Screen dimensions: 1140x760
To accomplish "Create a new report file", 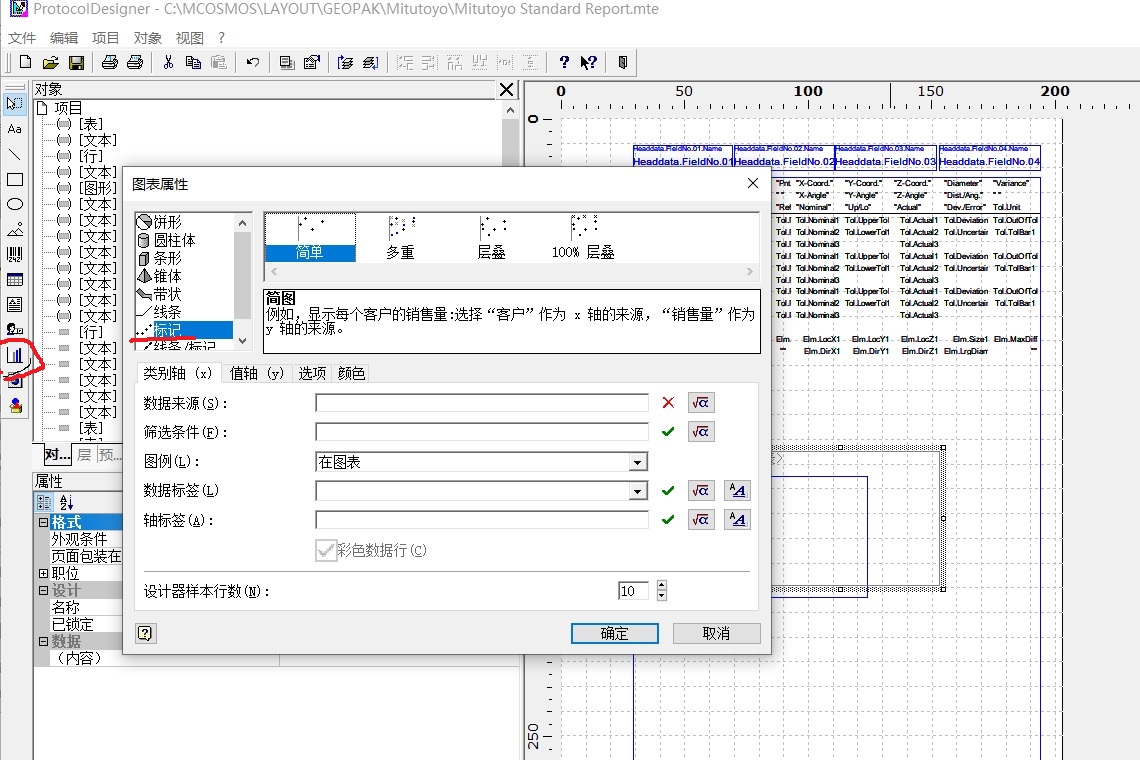I will pyautogui.click(x=25, y=63).
